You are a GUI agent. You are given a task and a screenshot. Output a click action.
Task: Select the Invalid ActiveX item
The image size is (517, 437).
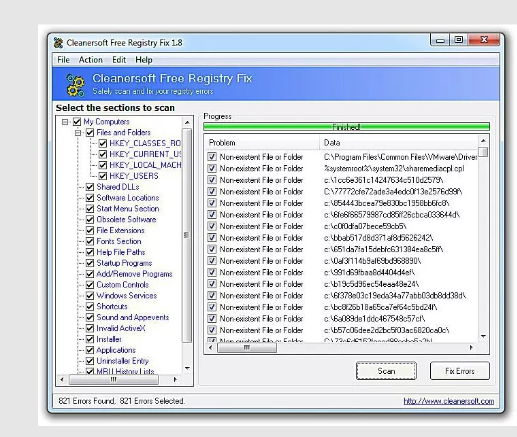pyautogui.click(x=121, y=328)
